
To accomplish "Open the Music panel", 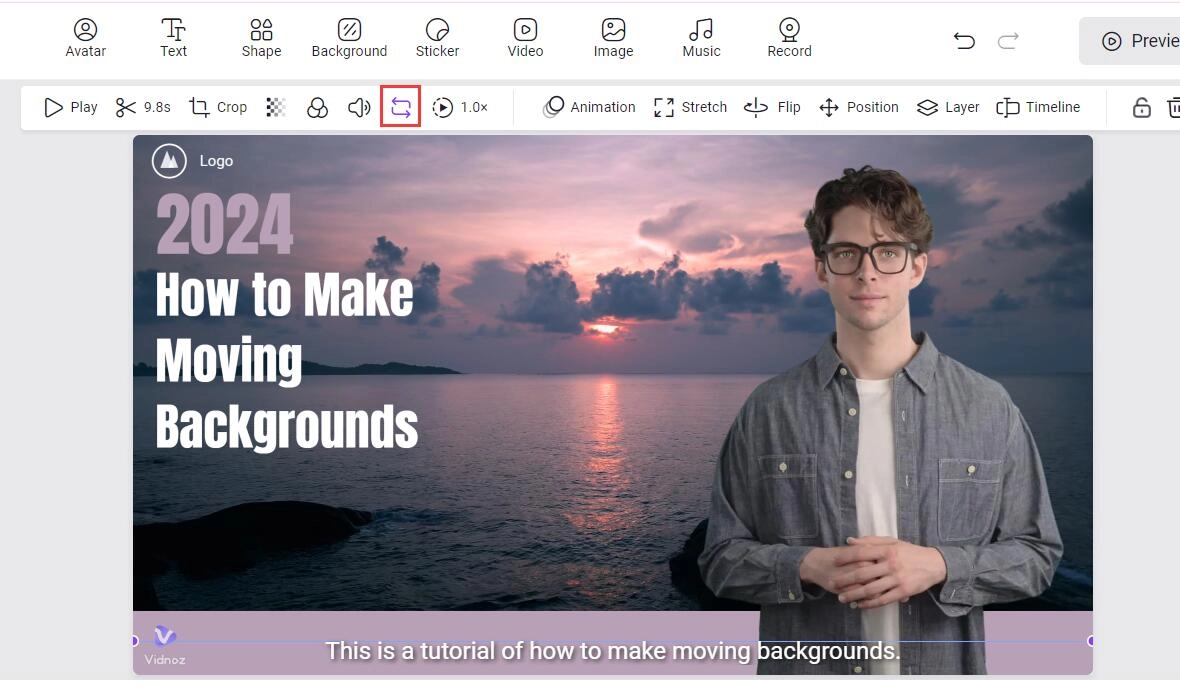I will (701, 38).
